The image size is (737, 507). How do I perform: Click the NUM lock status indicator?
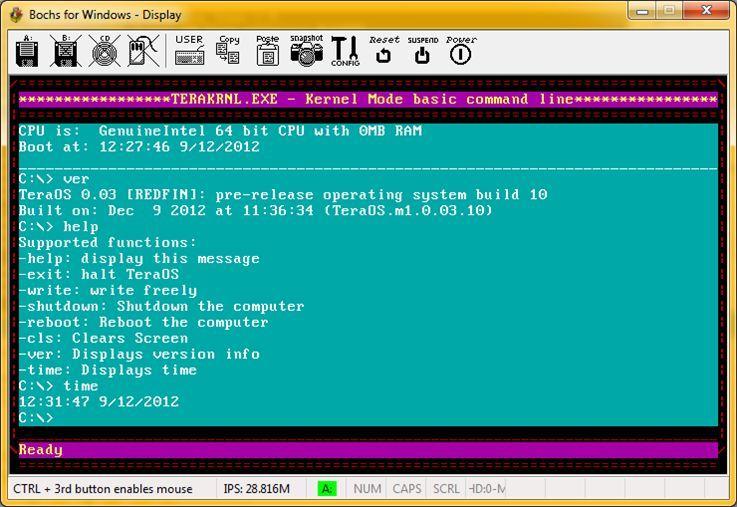[367, 489]
